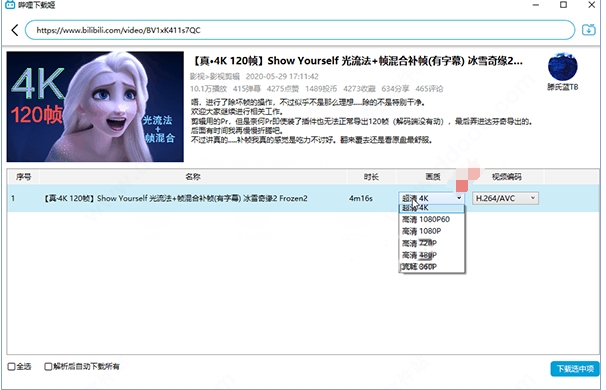This screenshot has height=390, width=606.
Task: Open the H.264/AVC video codec dropdown
Action: [x=505, y=198]
